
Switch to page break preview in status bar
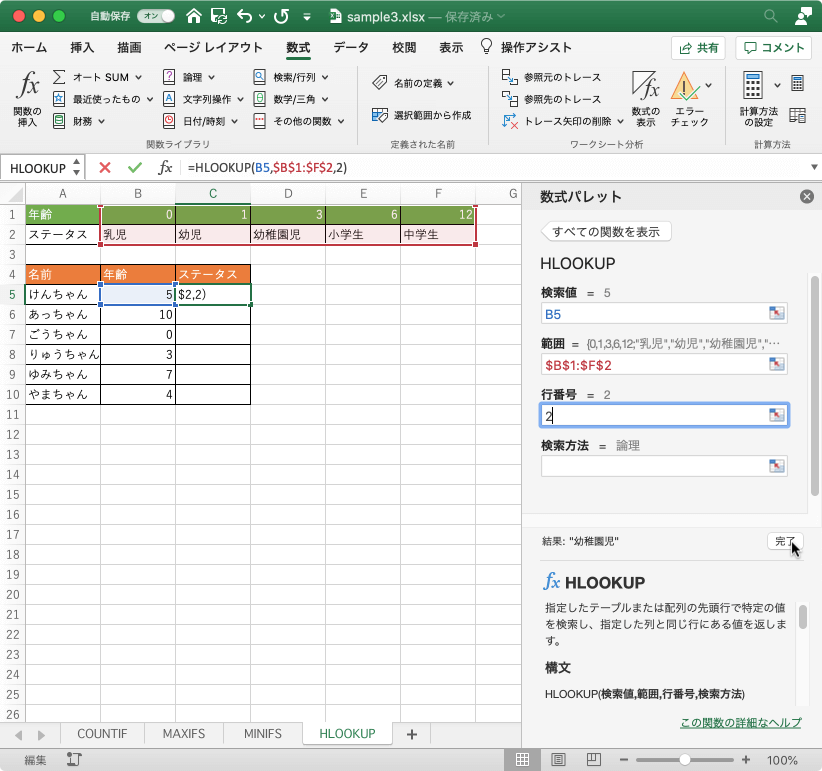coord(593,759)
